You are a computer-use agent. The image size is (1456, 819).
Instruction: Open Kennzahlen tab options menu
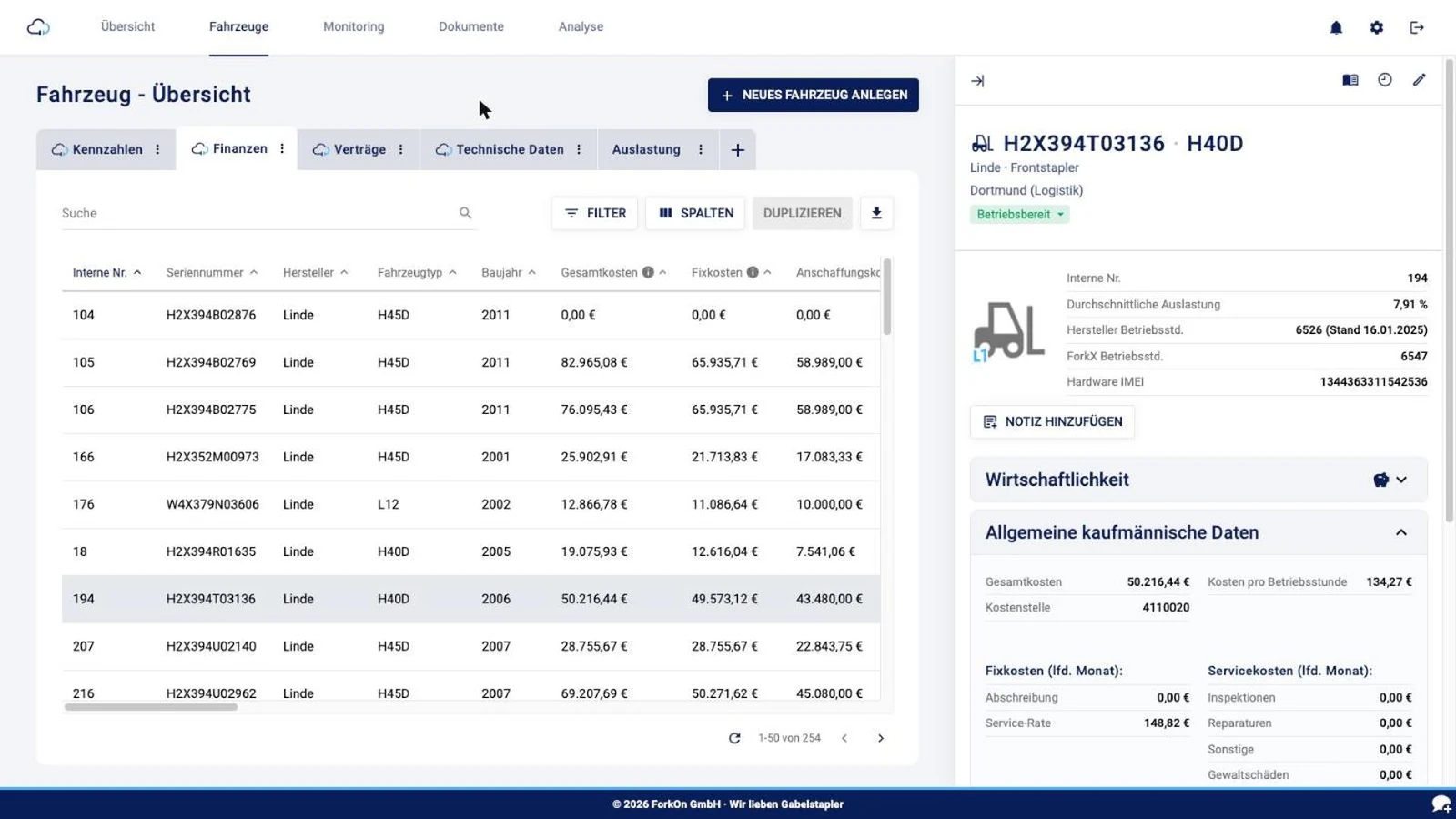tap(157, 149)
